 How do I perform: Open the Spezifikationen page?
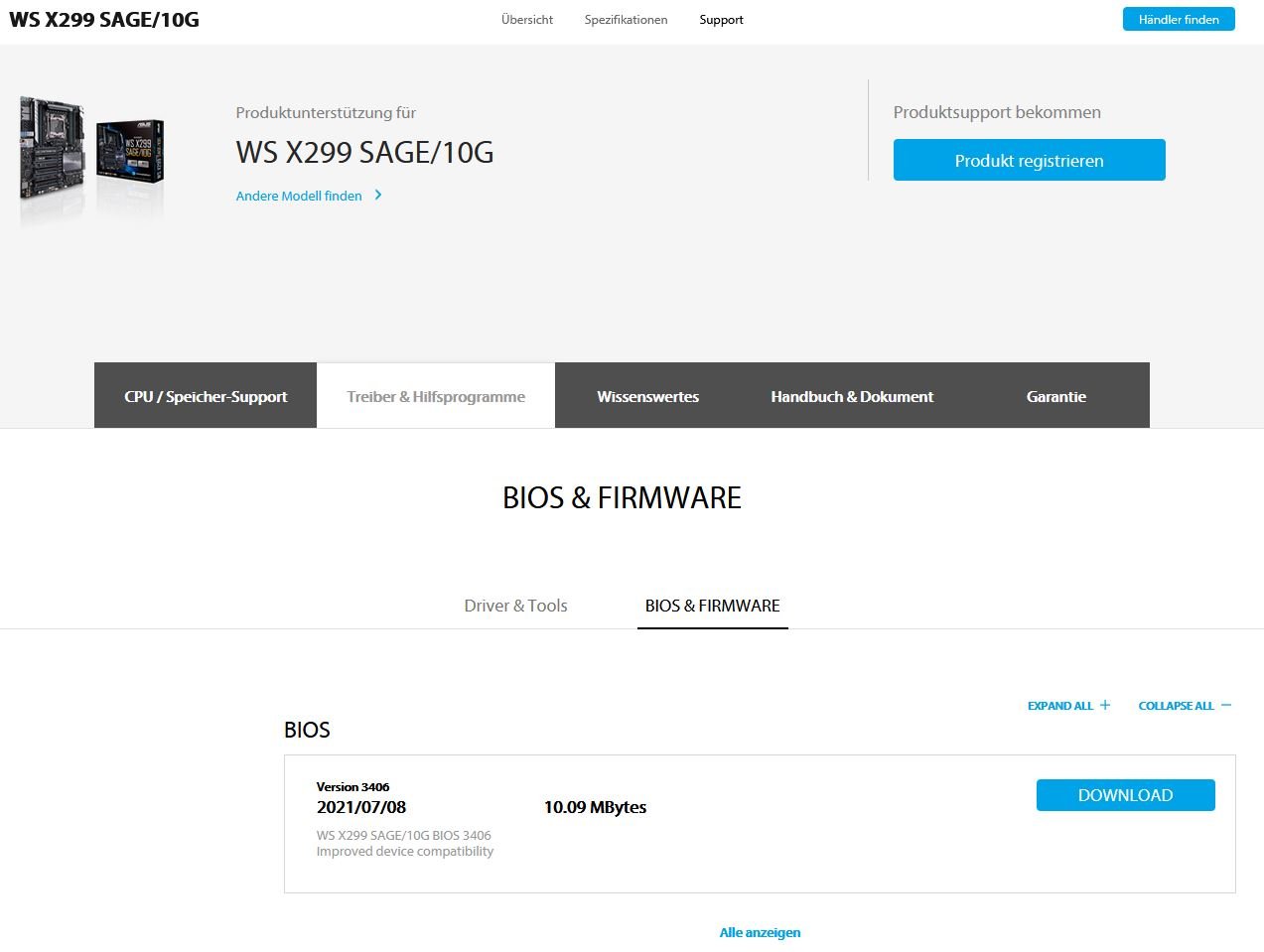(626, 20)
